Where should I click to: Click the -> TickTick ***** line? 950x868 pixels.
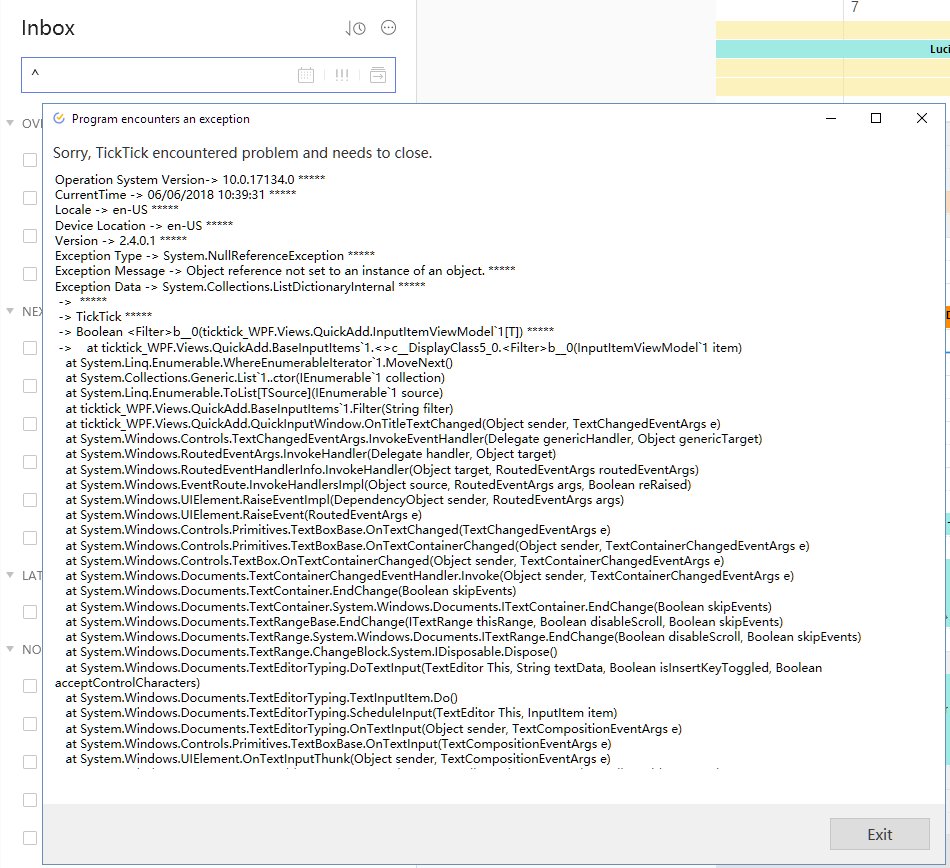coord(105,316)
